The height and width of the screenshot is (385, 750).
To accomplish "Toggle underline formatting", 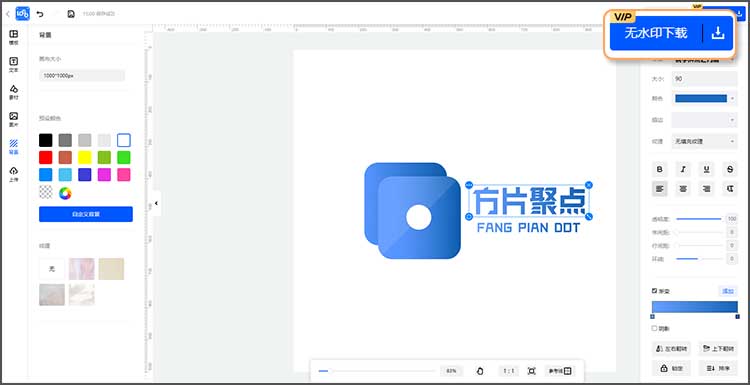I will click(x=706, y=169).
